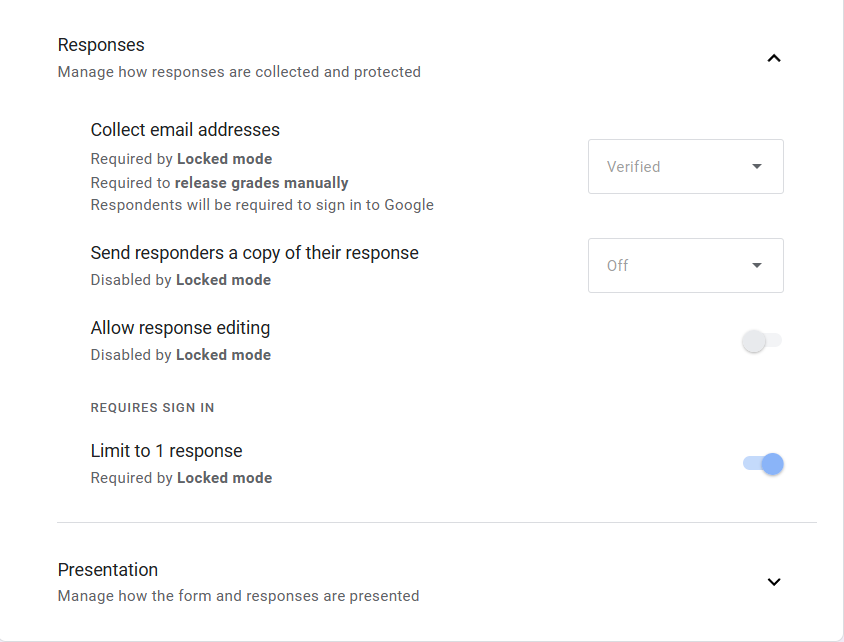
Task: Toggle Allow response editing switch
Action: pos(762,341)
